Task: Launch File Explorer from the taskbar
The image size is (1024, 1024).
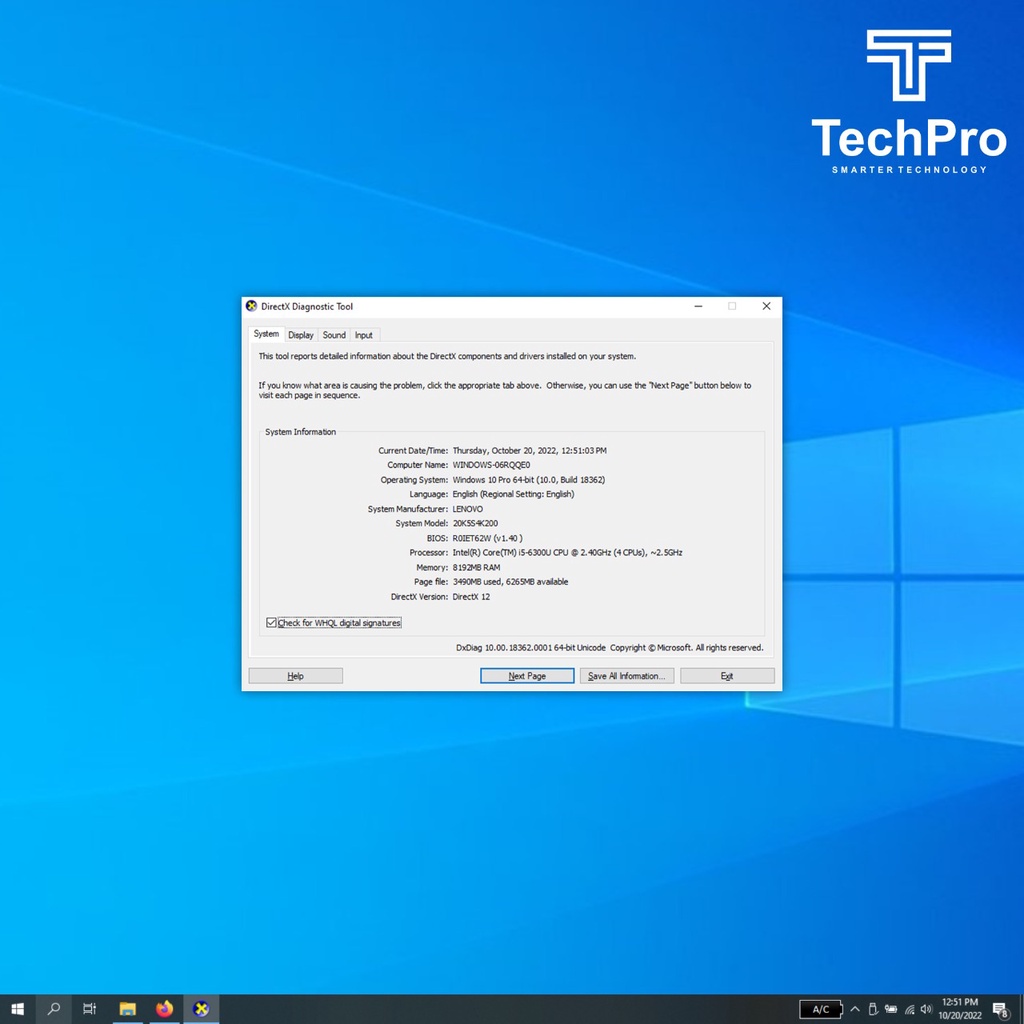Action: [x=128, y=1009]
